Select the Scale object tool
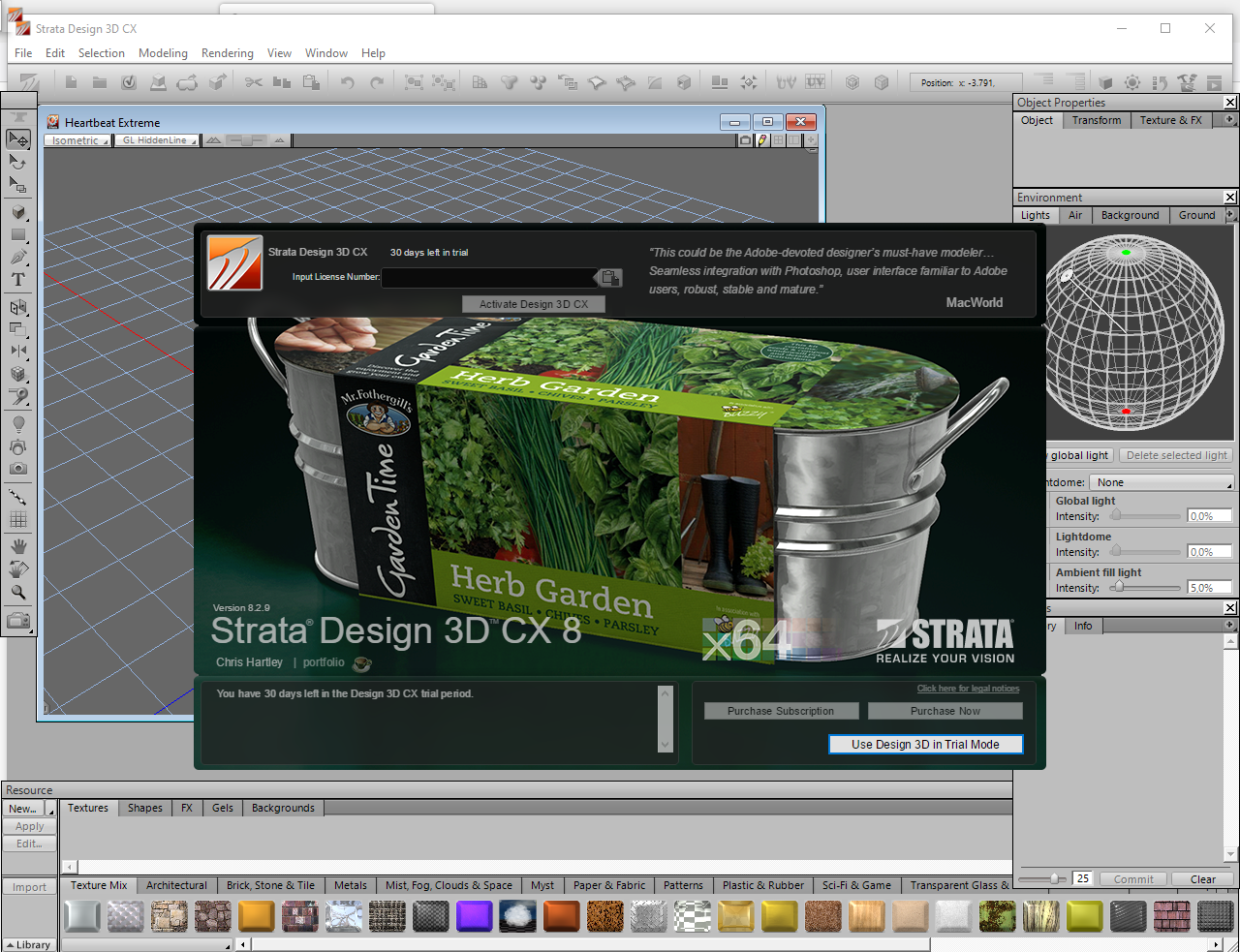 (x=18, y=184)
